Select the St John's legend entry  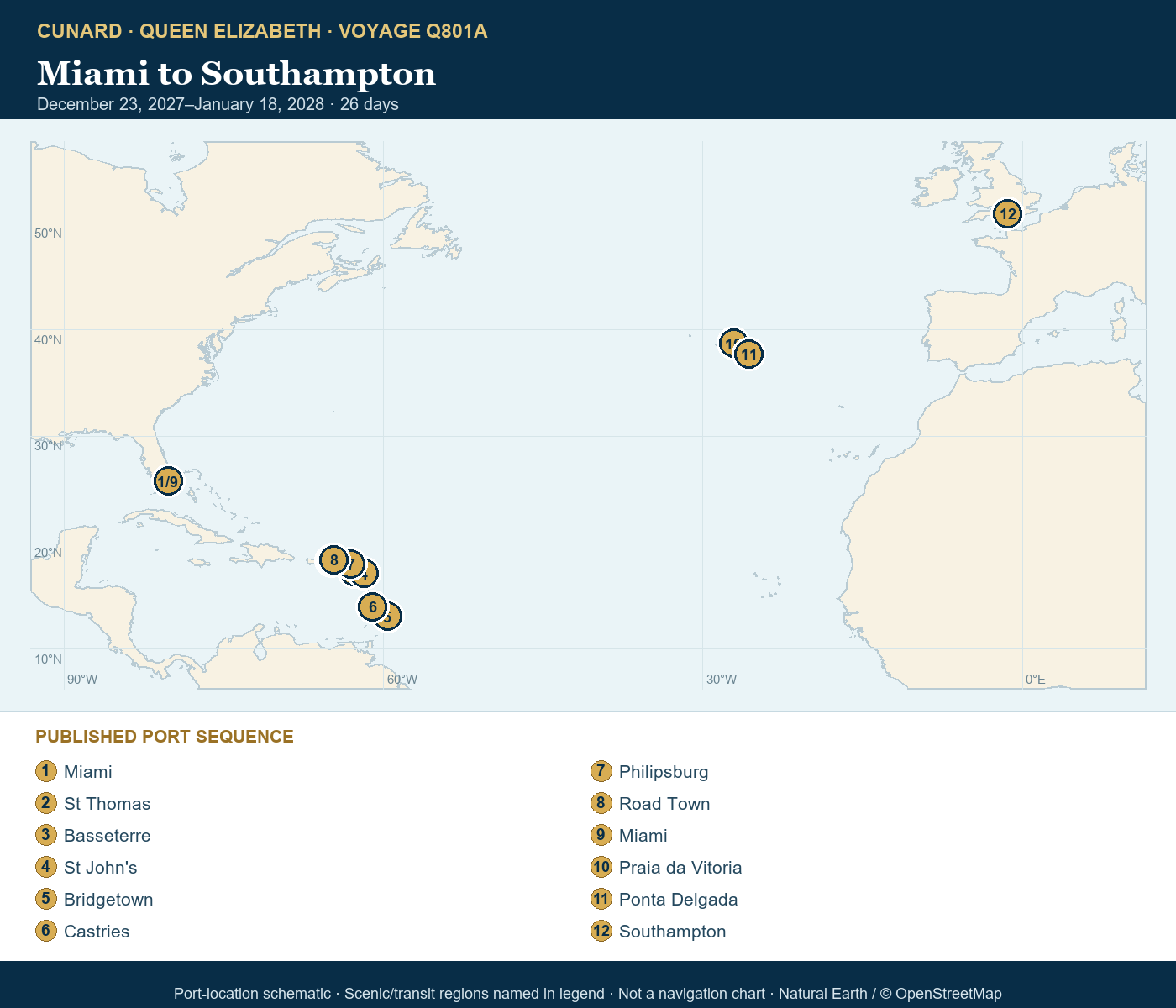(101, 868)
